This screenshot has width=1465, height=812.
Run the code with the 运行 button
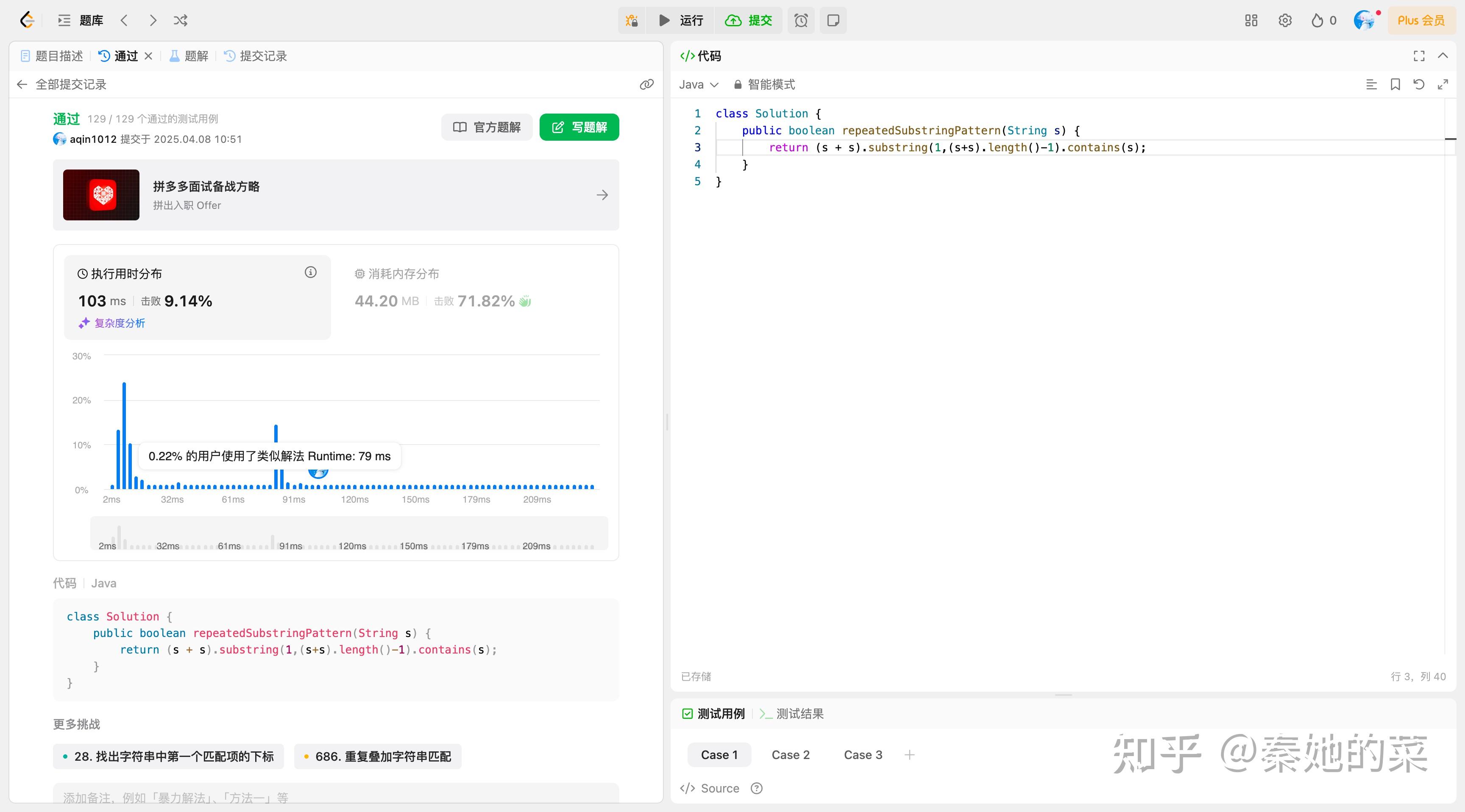680,20
